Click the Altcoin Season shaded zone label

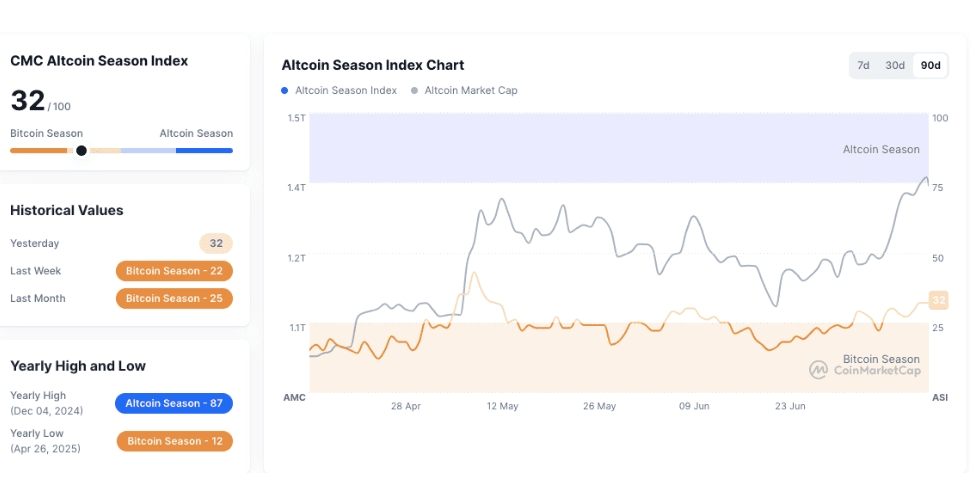pyautogui.click(x=880, y=149)
